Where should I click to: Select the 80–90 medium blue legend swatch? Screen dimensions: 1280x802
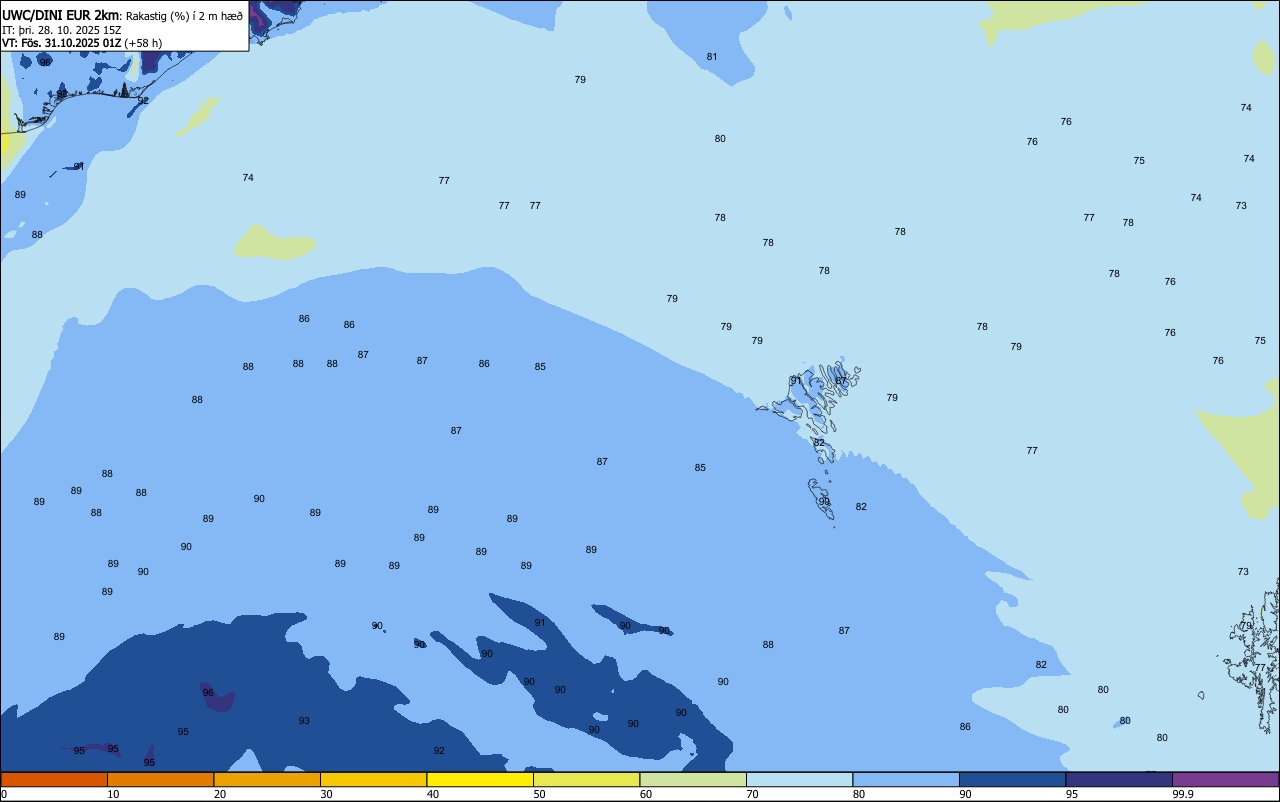tap(906, 779)
